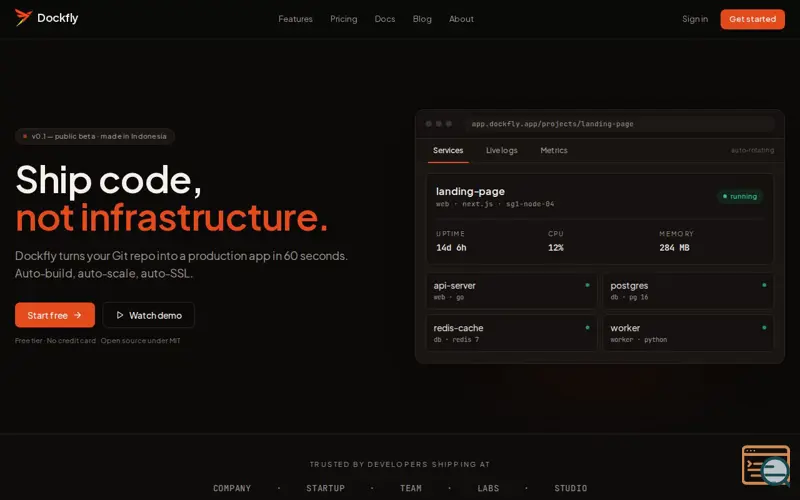Switch to the Live logs tab
Image resolution: width=800 pixels, height=500 pixels.
[x=502, y=151]
